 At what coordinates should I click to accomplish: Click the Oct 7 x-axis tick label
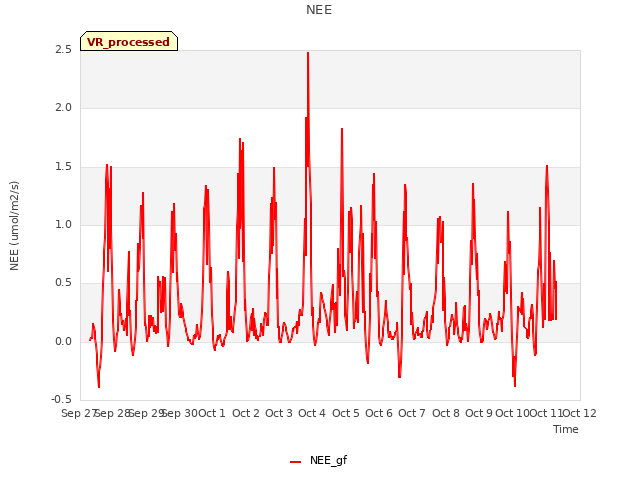point(412,413)
